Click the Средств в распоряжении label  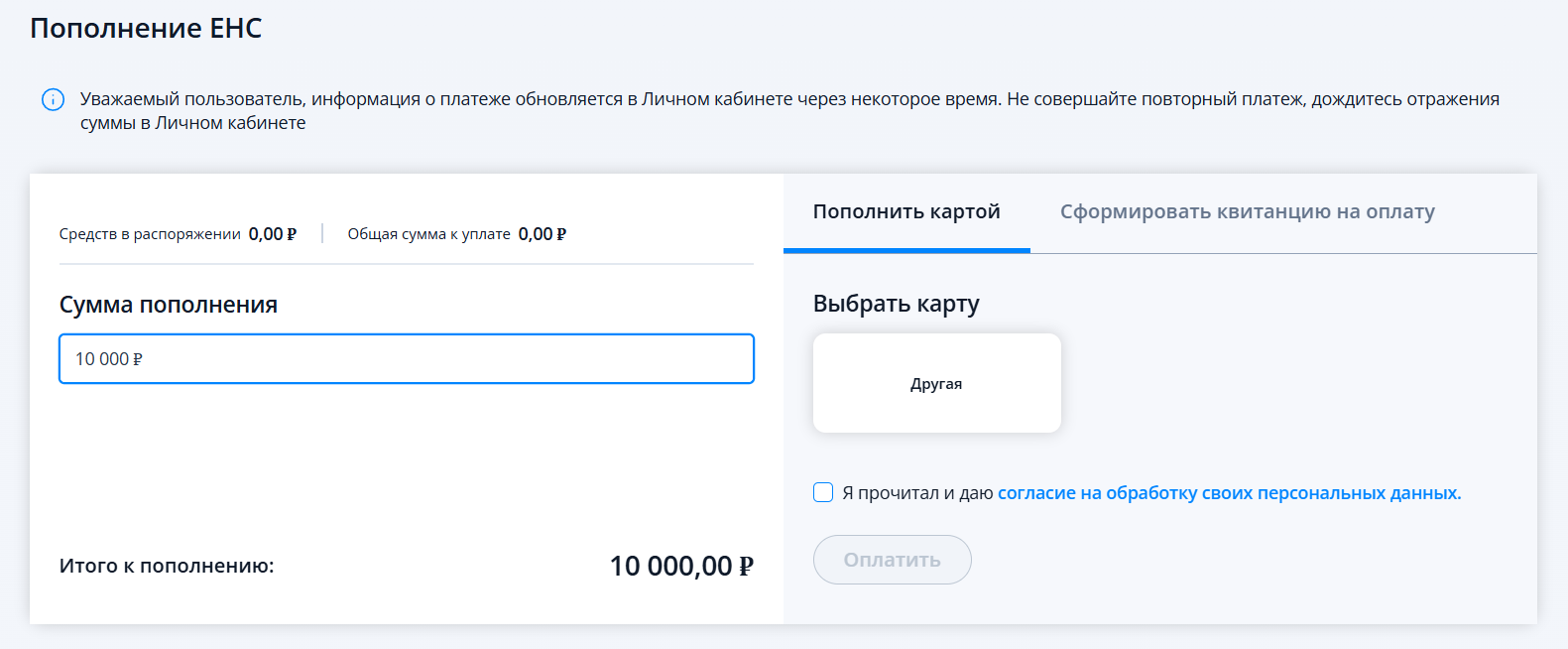pyautogui.click(x=150, y=234)
